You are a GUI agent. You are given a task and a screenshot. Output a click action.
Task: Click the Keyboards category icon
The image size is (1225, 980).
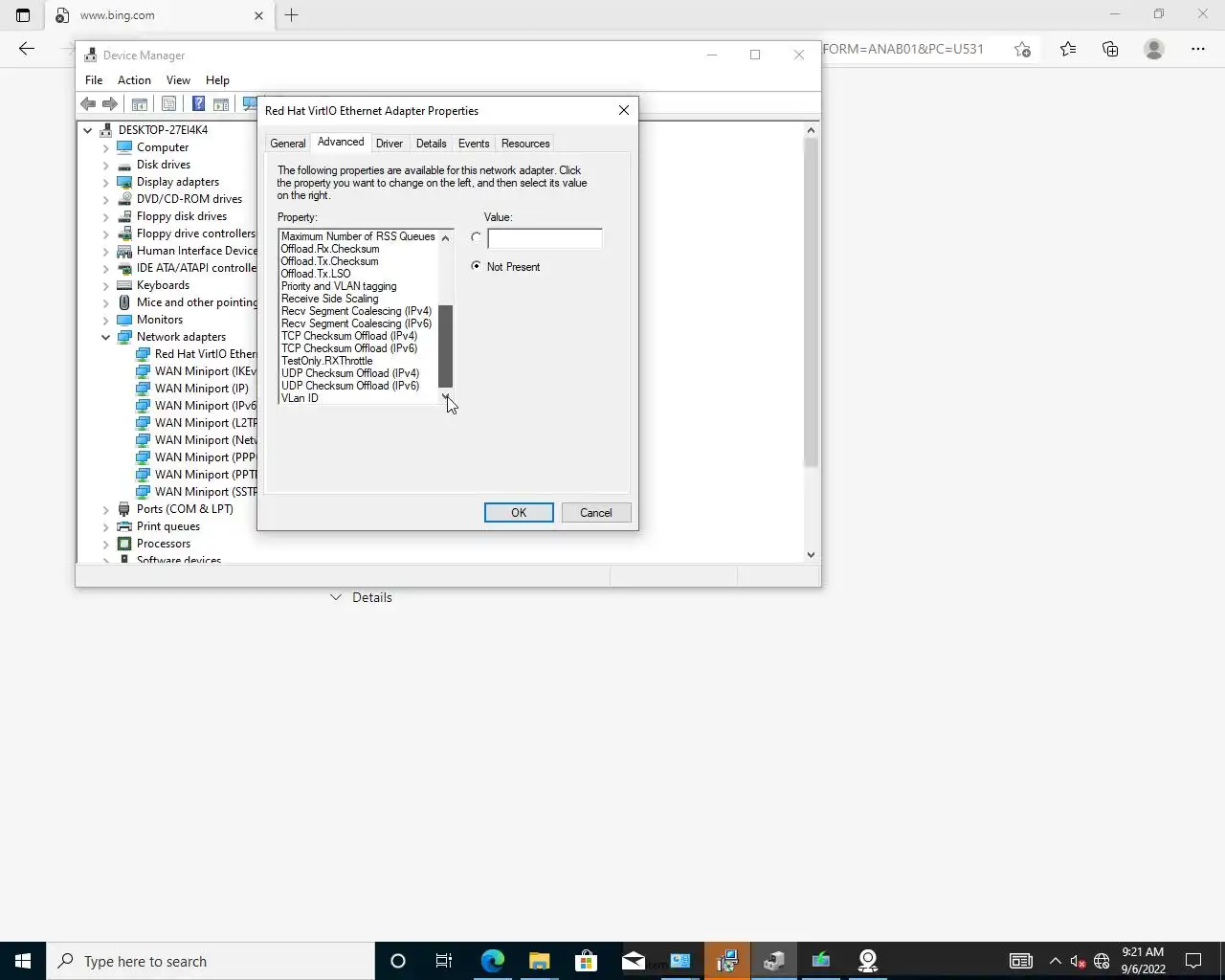point(124,285)
